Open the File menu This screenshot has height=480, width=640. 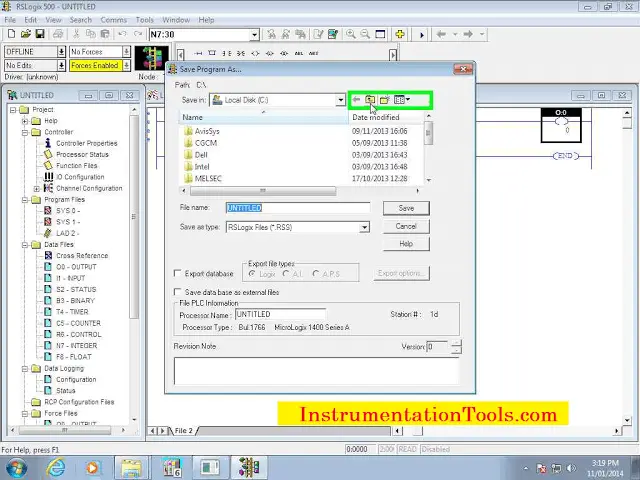point(10,20)
